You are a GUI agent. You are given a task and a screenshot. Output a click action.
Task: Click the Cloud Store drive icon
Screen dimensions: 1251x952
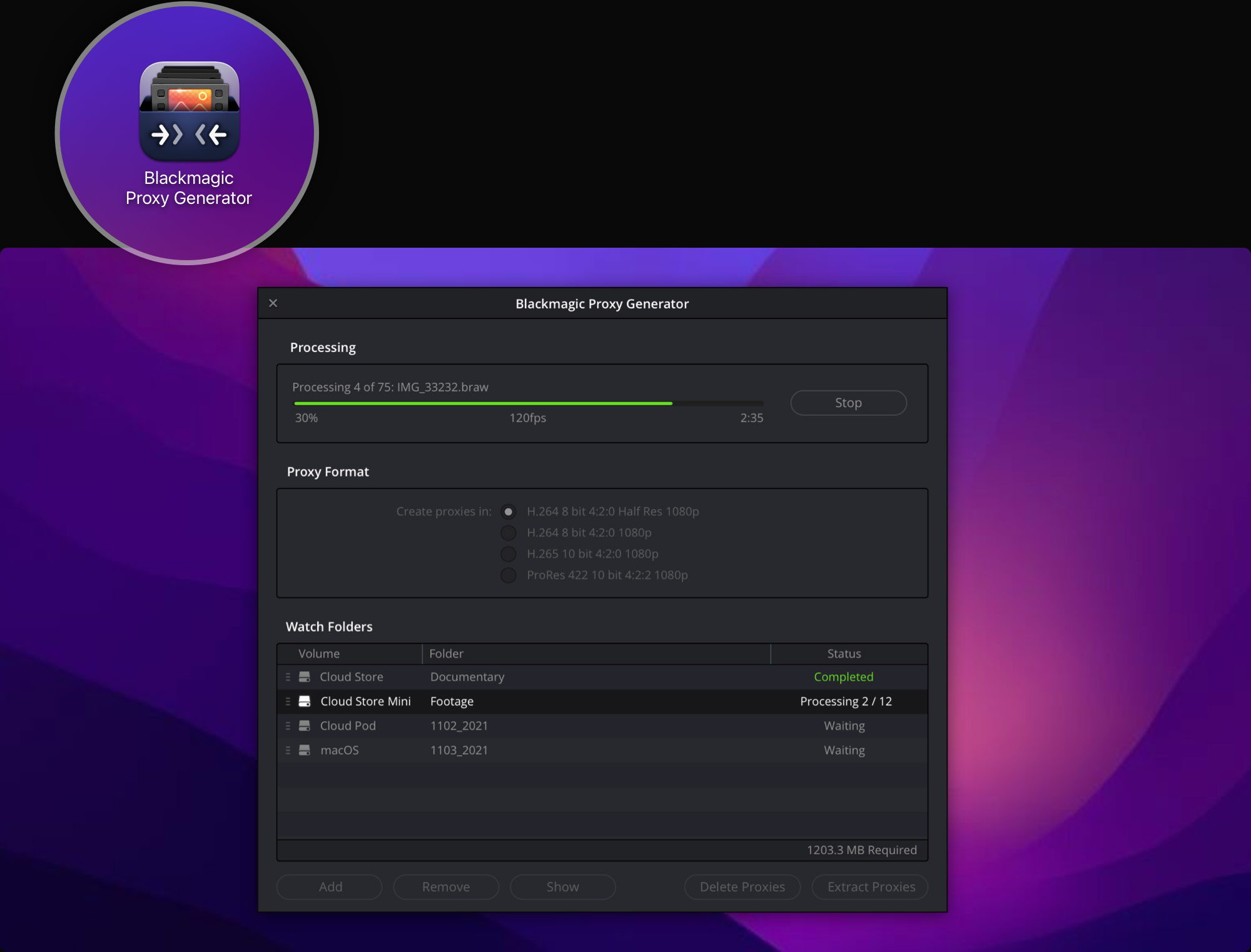(x=305, y=677)
